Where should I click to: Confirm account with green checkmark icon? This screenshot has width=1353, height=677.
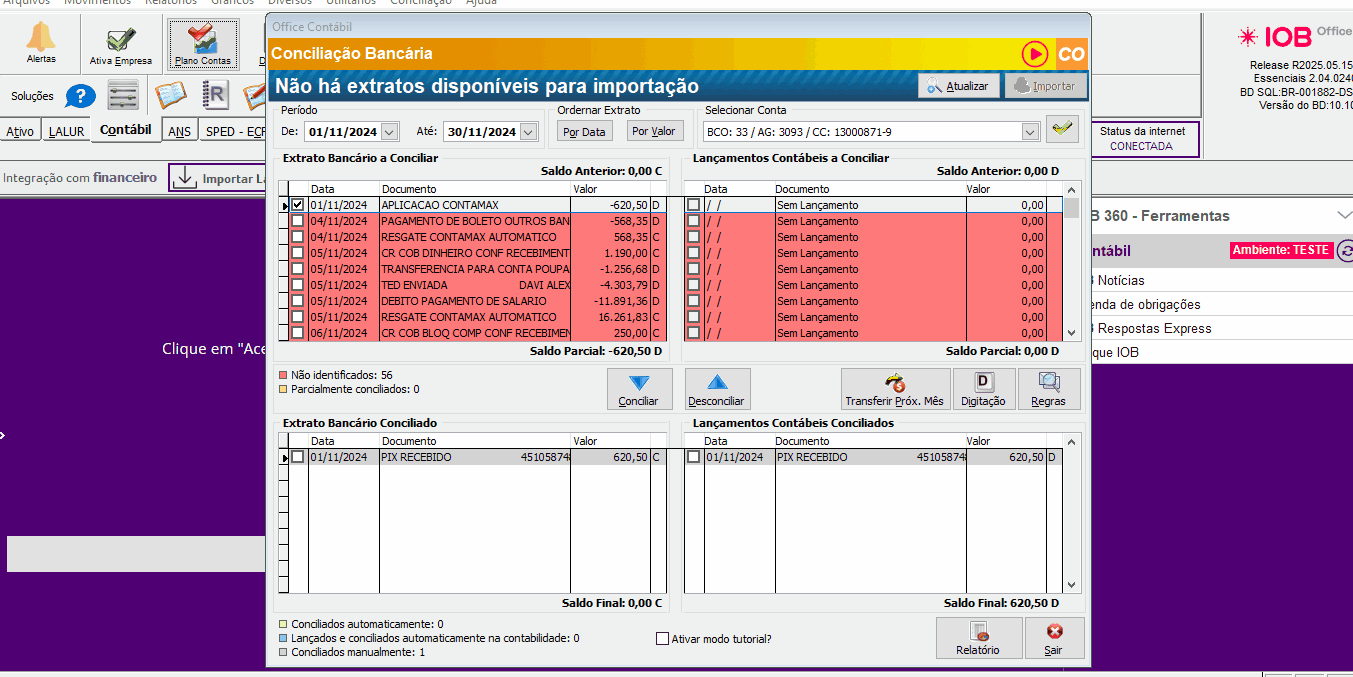tap(1062, 130)
